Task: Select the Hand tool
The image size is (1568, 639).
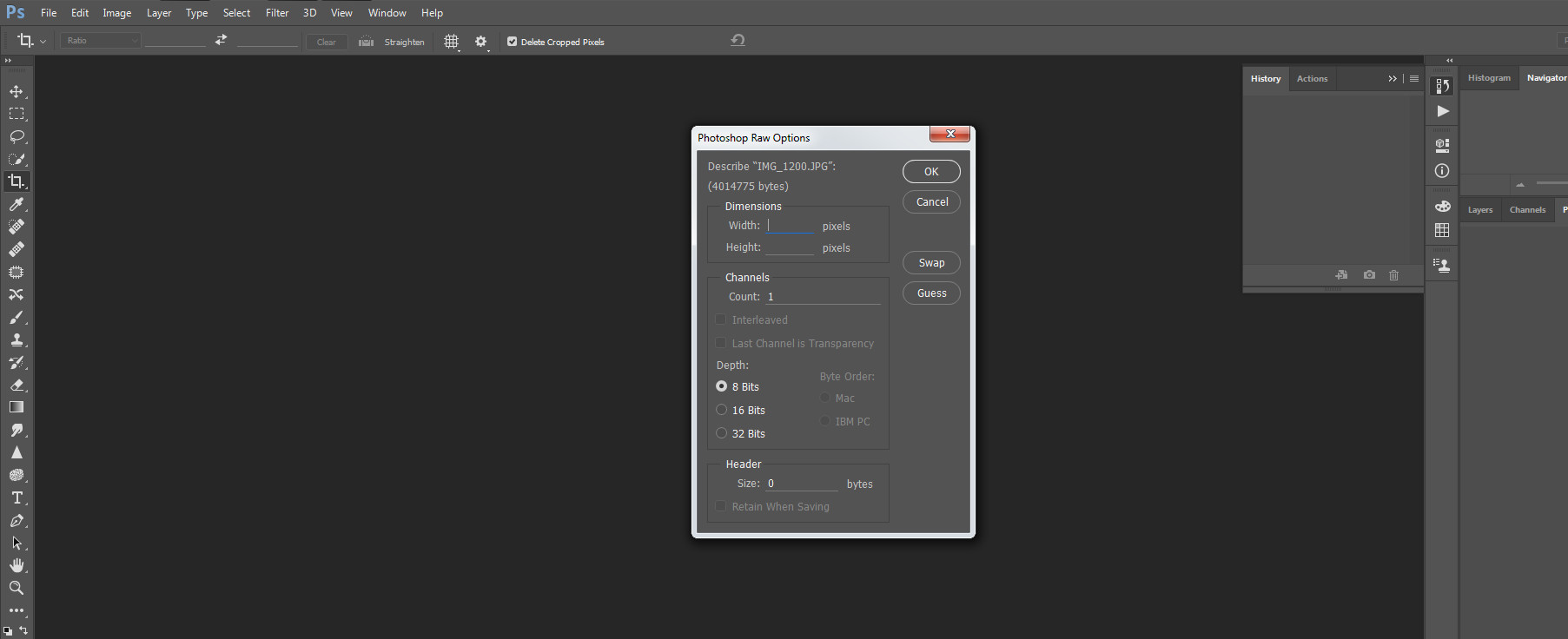Action: coord(17,565)
